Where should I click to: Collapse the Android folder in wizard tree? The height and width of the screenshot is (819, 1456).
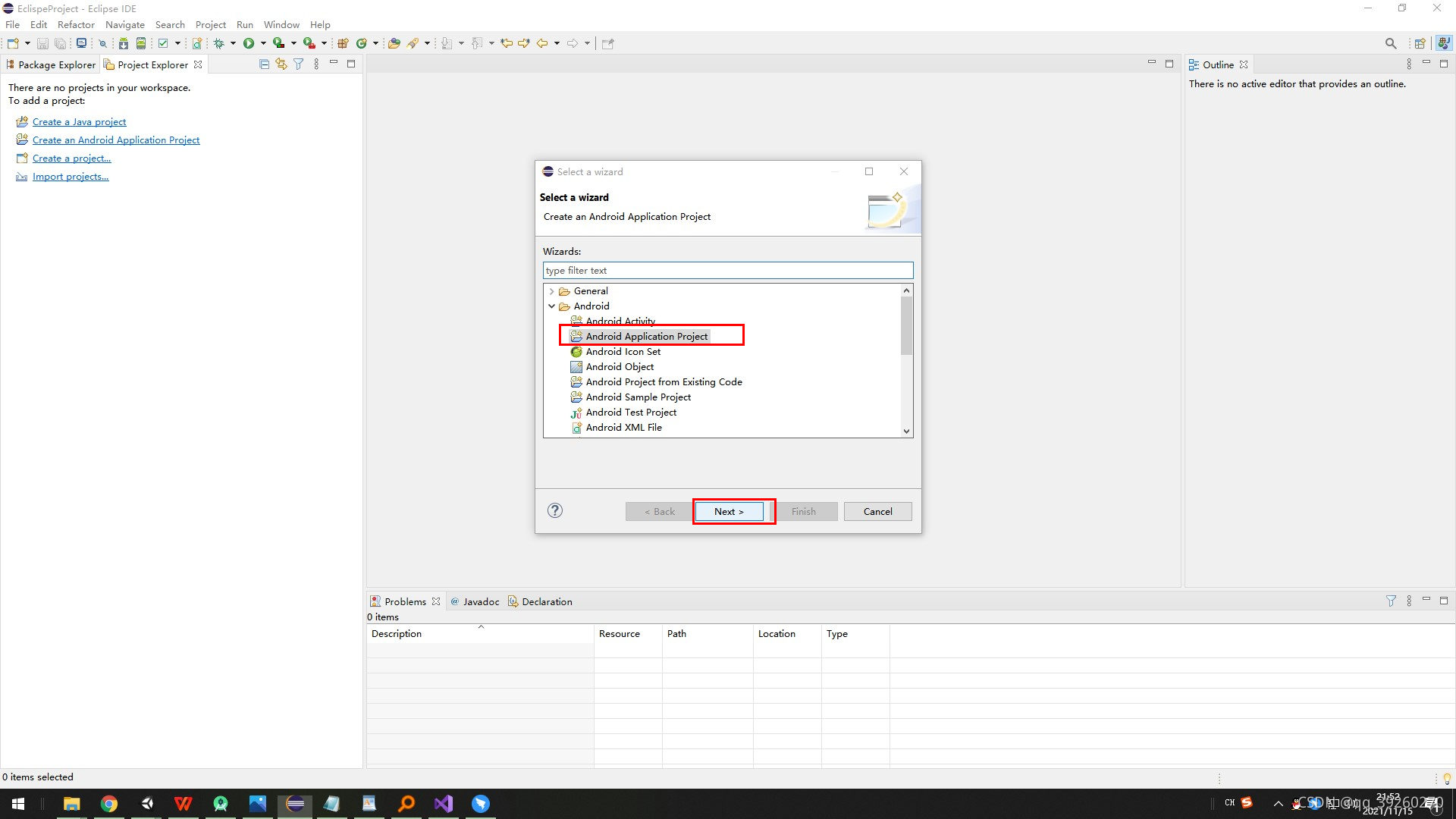551,306
